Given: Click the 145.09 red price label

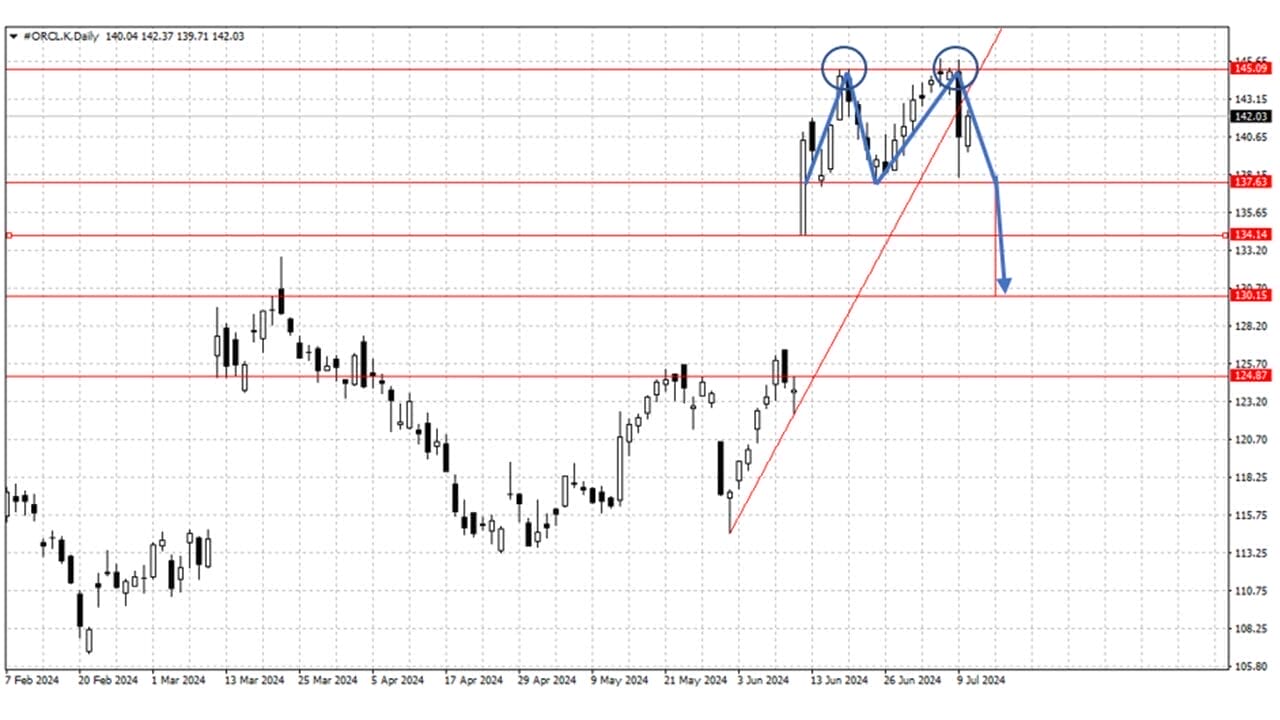Looking at the screenshot, I should click(1251, 68).
